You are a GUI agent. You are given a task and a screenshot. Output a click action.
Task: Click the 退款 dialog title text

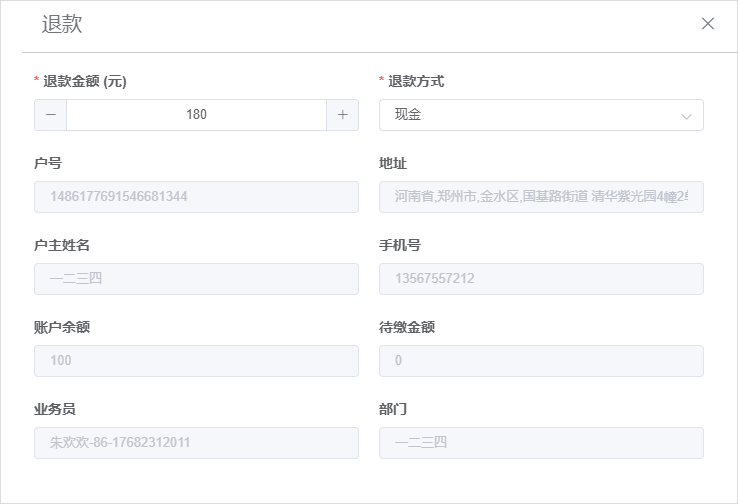(x=62, y=24)
